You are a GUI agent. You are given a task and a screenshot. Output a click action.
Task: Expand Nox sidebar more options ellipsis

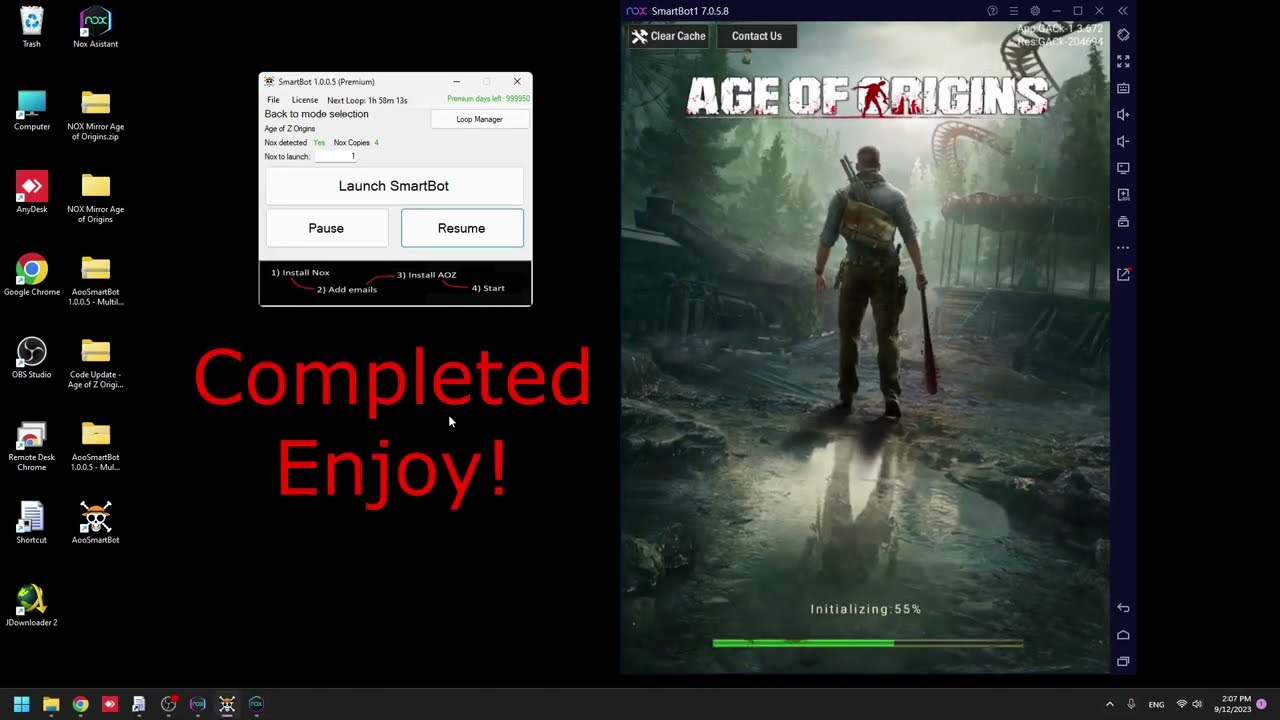[x=1123, y=247]
